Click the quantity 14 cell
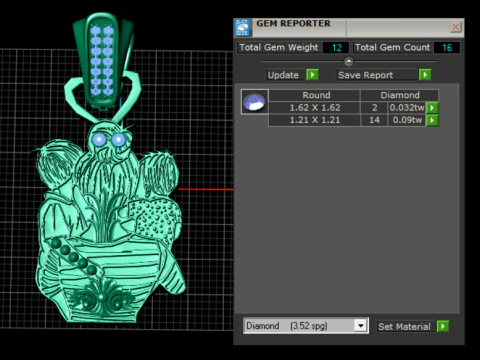Screen dimensions: 480x360 click(x=374, y=120)
